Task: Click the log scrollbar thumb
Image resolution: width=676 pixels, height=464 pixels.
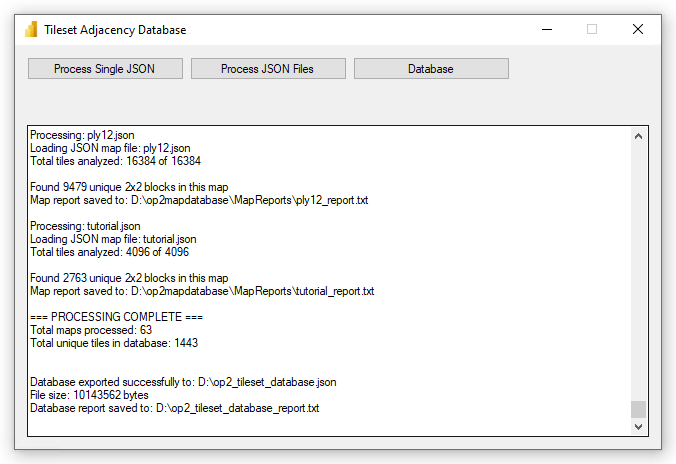Action: [638, 409]
